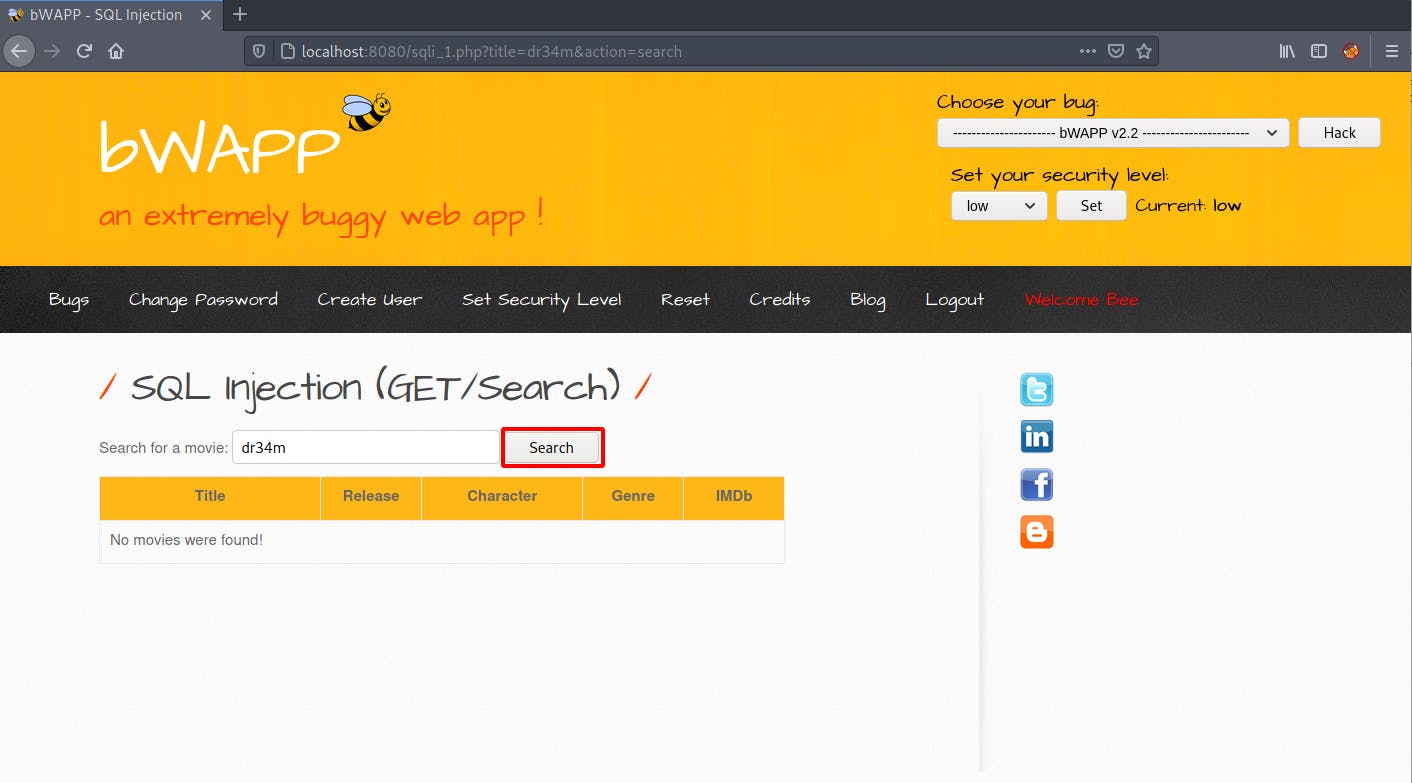Click the Search button
This screenshot has width=1412, height=783.
[552, 447]
